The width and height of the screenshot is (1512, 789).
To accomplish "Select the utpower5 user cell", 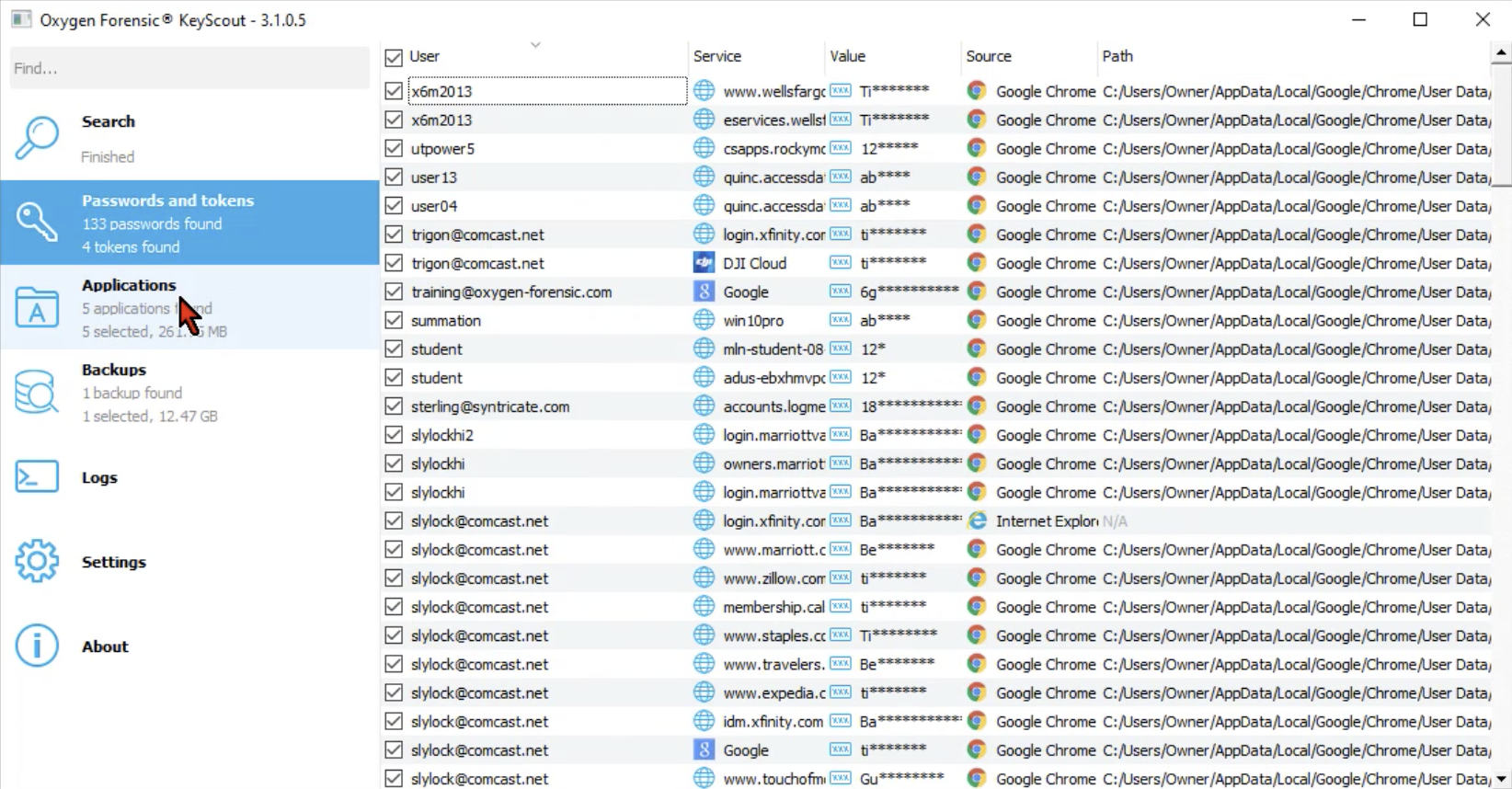I will (x=546, y=148).
